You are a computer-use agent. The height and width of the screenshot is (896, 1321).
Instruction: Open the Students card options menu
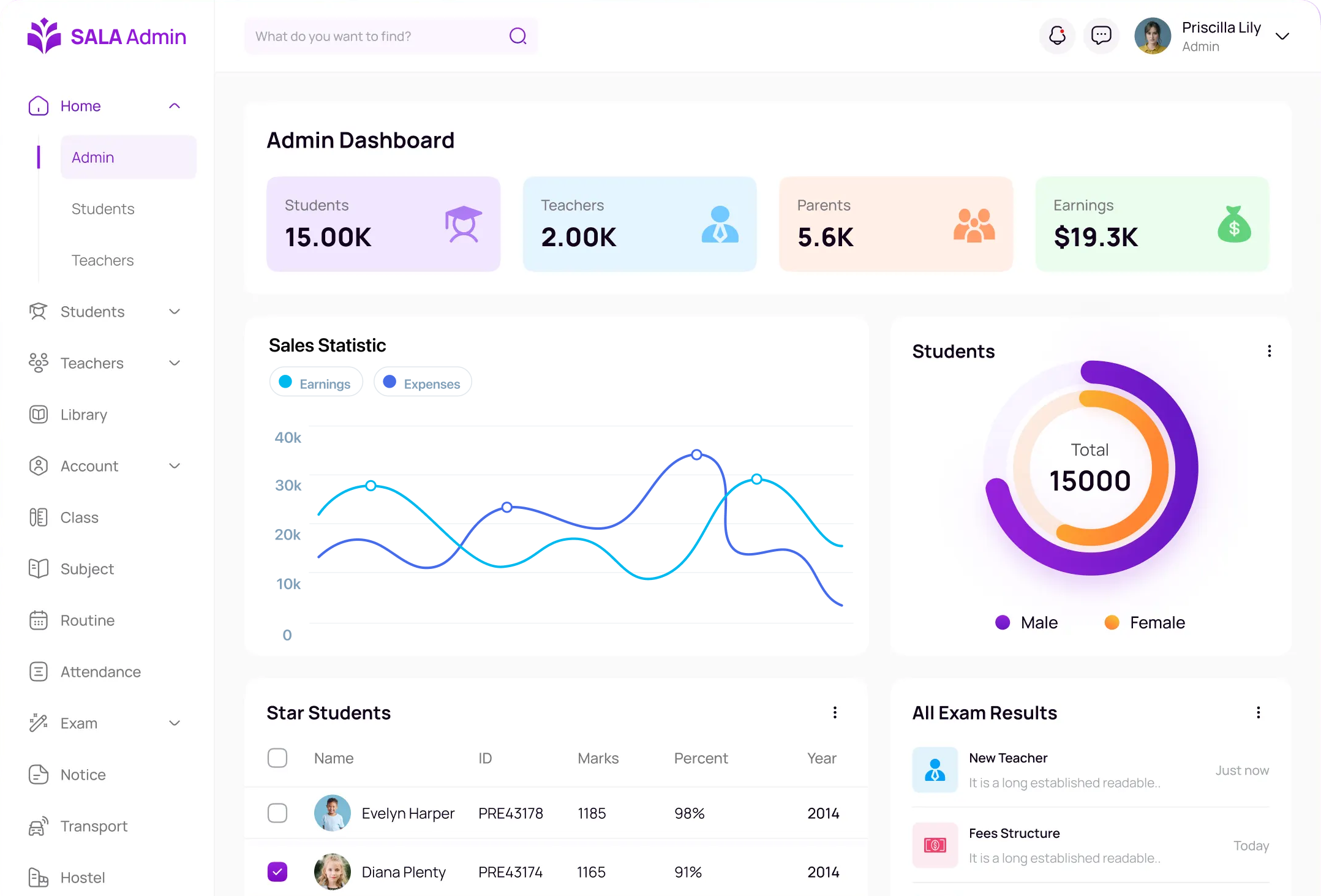(x=1270, y=351)
